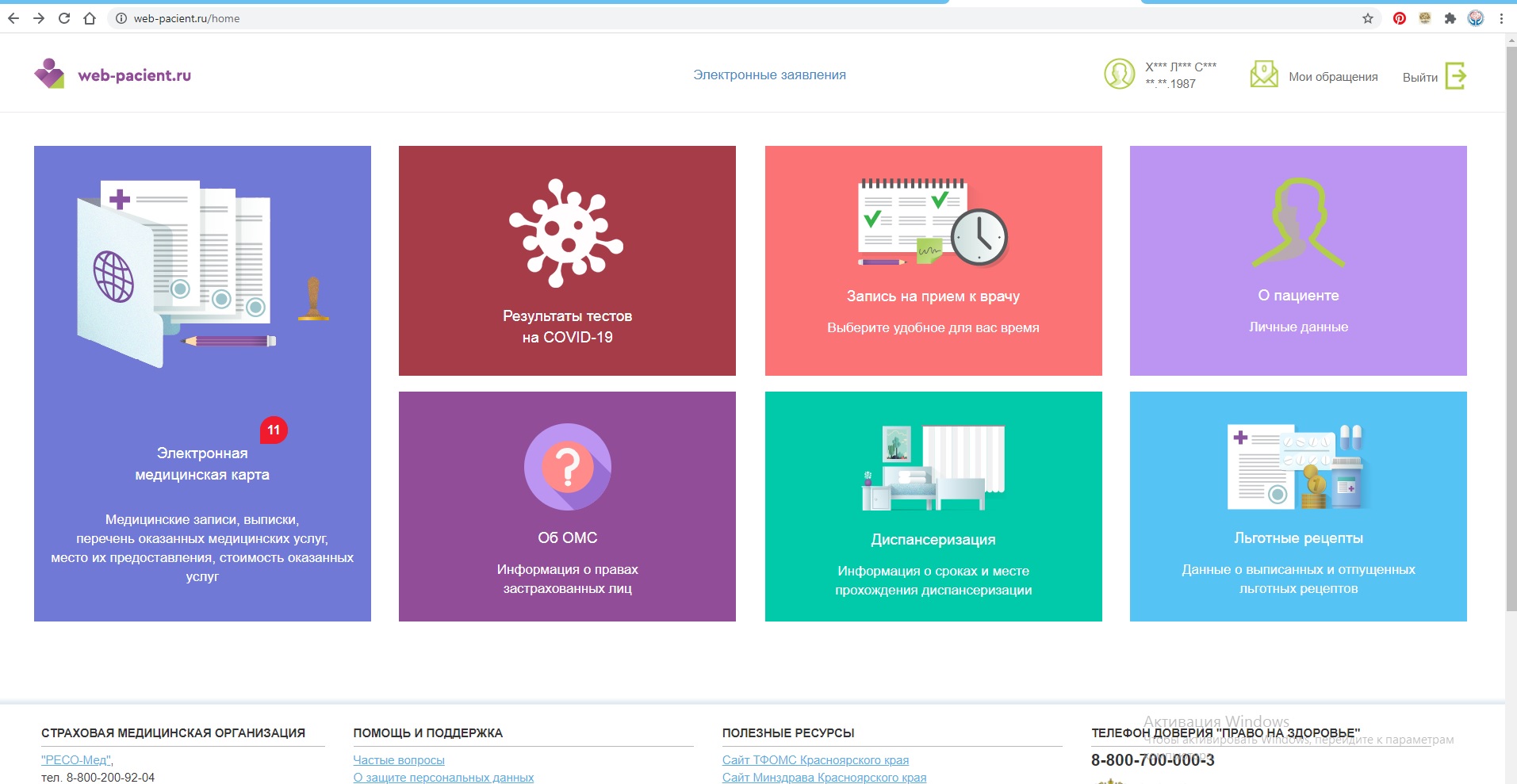Viewport: 1517px width, 784px height.
Task: Click the user profile avatar icon
Action: tap(1119, 75)
